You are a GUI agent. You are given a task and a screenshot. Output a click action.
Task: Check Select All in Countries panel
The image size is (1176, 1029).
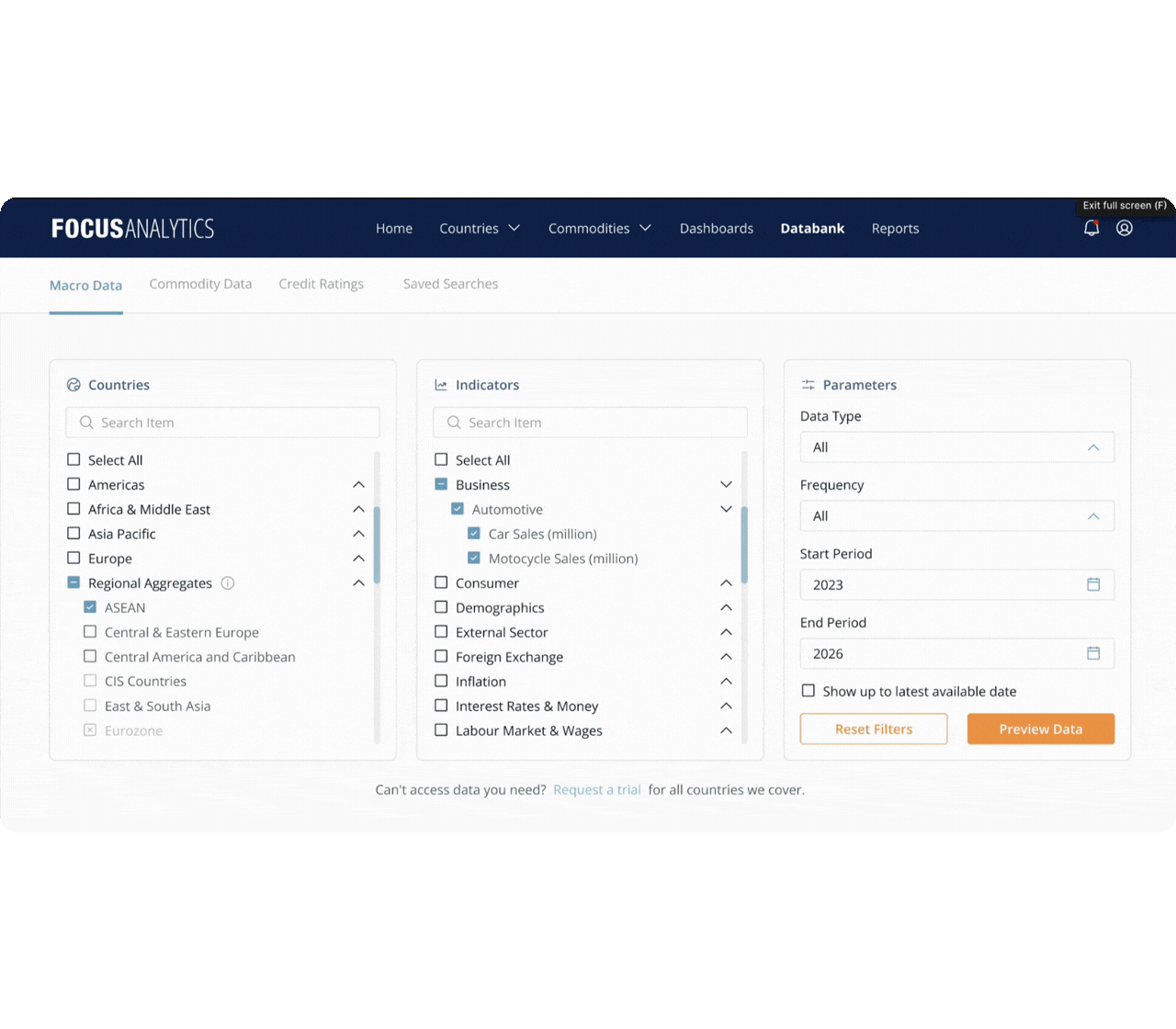[73, 459]
